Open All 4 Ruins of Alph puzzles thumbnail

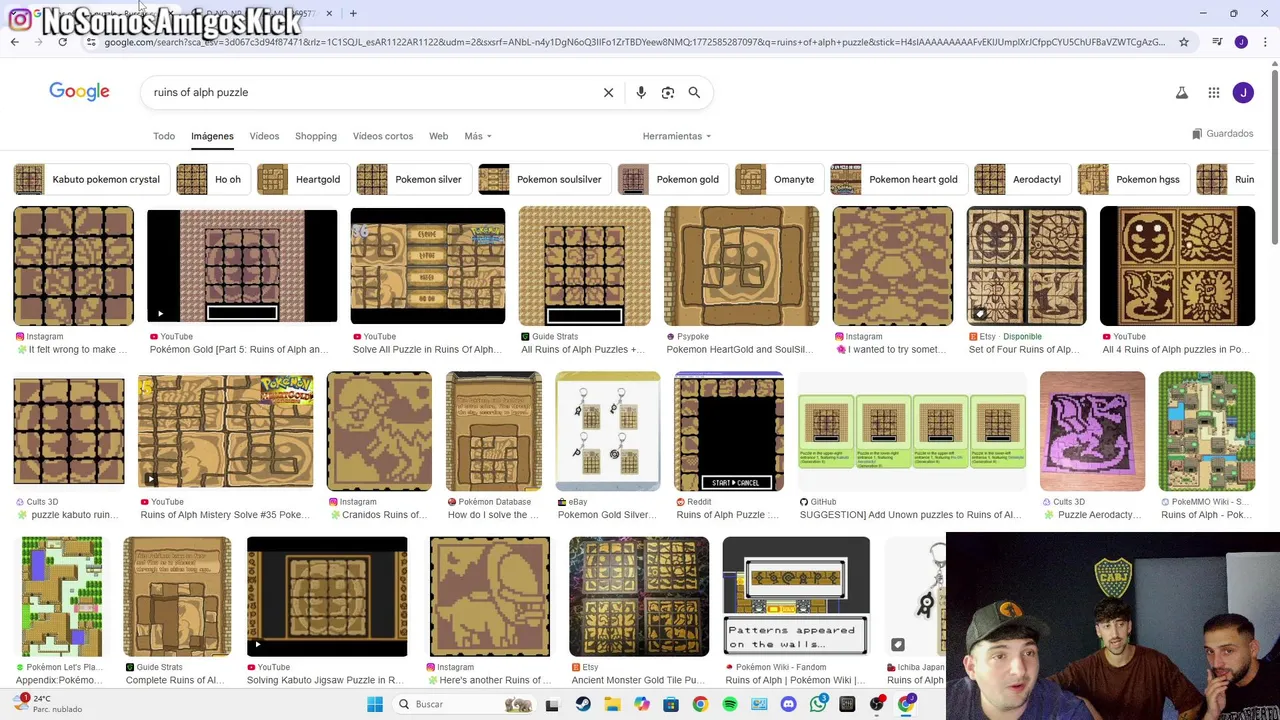point(1177,266)
